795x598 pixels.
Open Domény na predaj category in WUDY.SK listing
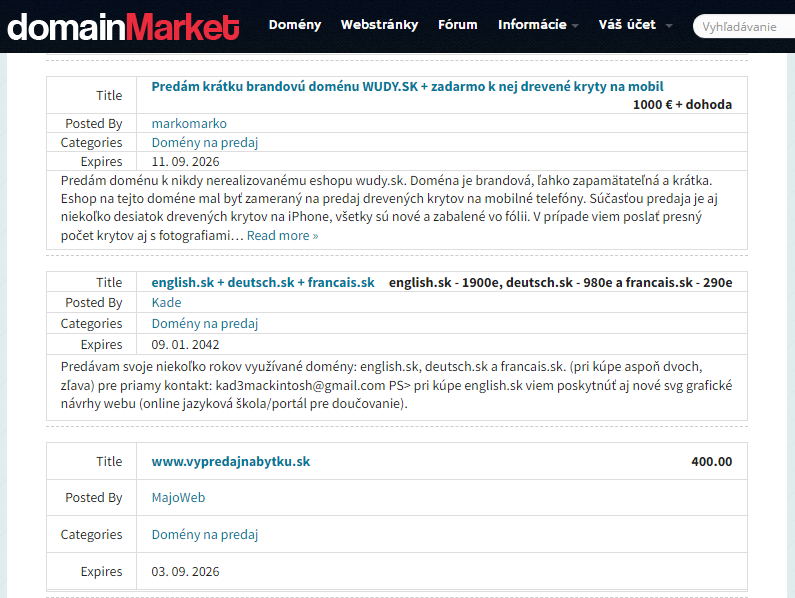(x=205, y=143)
